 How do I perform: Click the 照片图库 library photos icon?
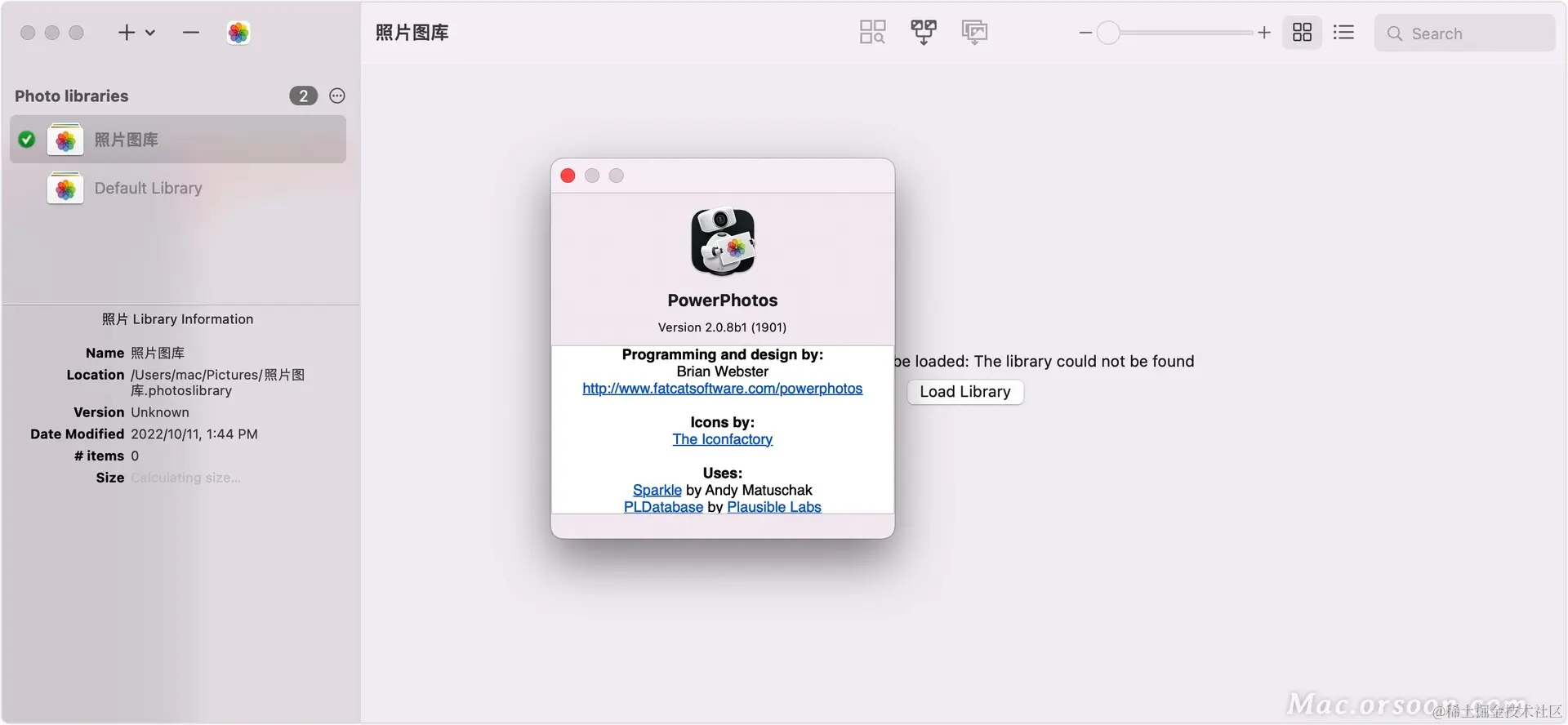[65, 140]
